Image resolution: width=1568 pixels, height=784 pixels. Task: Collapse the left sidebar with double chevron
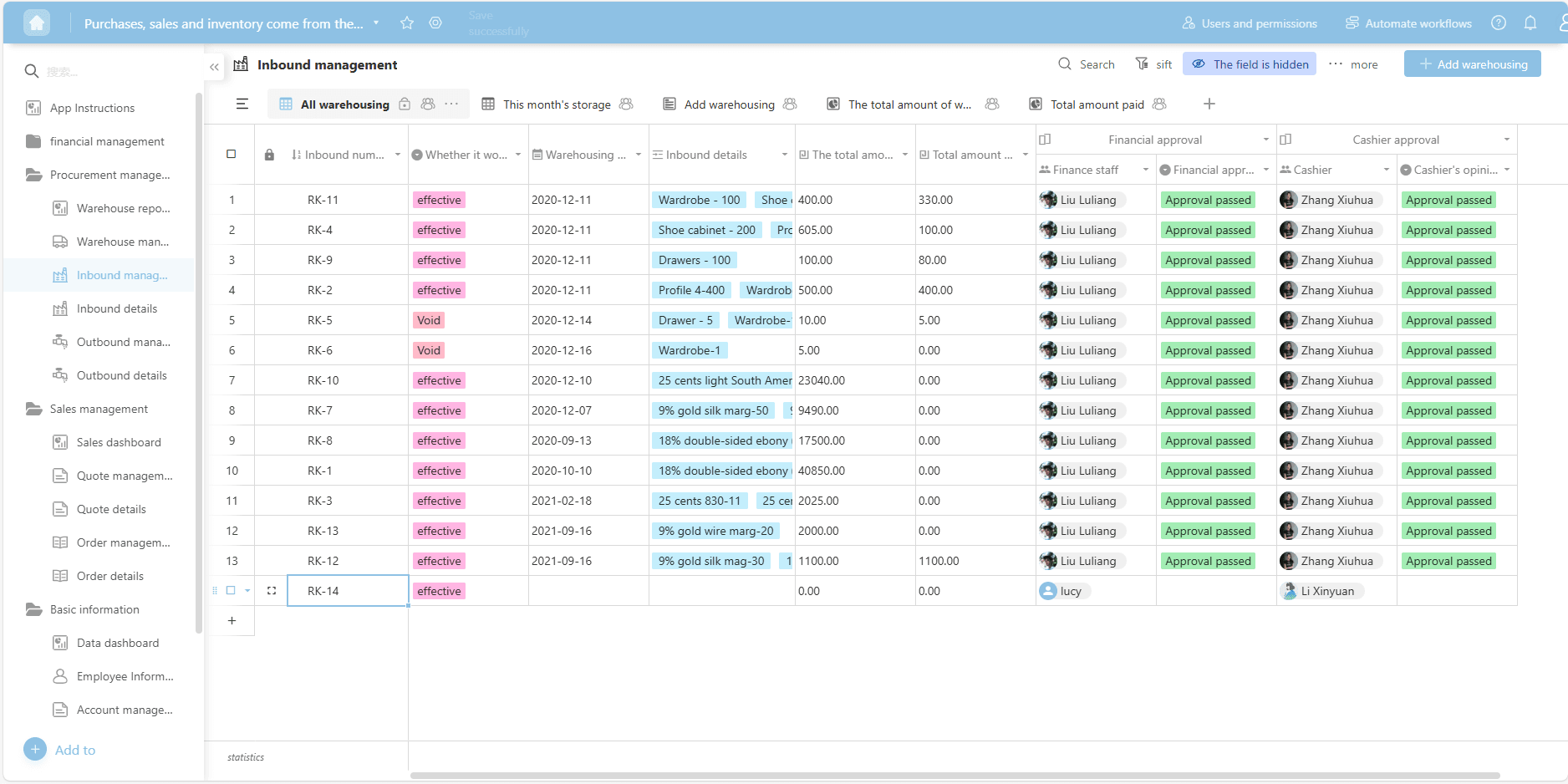(215, 67)
